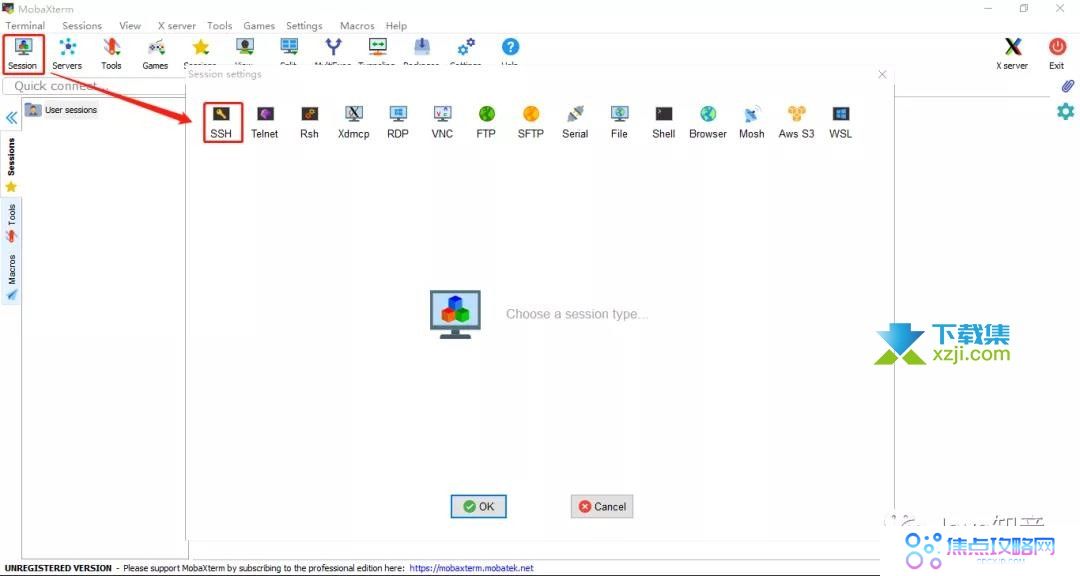Open the mobaxterm.mobatek.net link
The height and width of the screenshot is (576, 1080).
472,568
